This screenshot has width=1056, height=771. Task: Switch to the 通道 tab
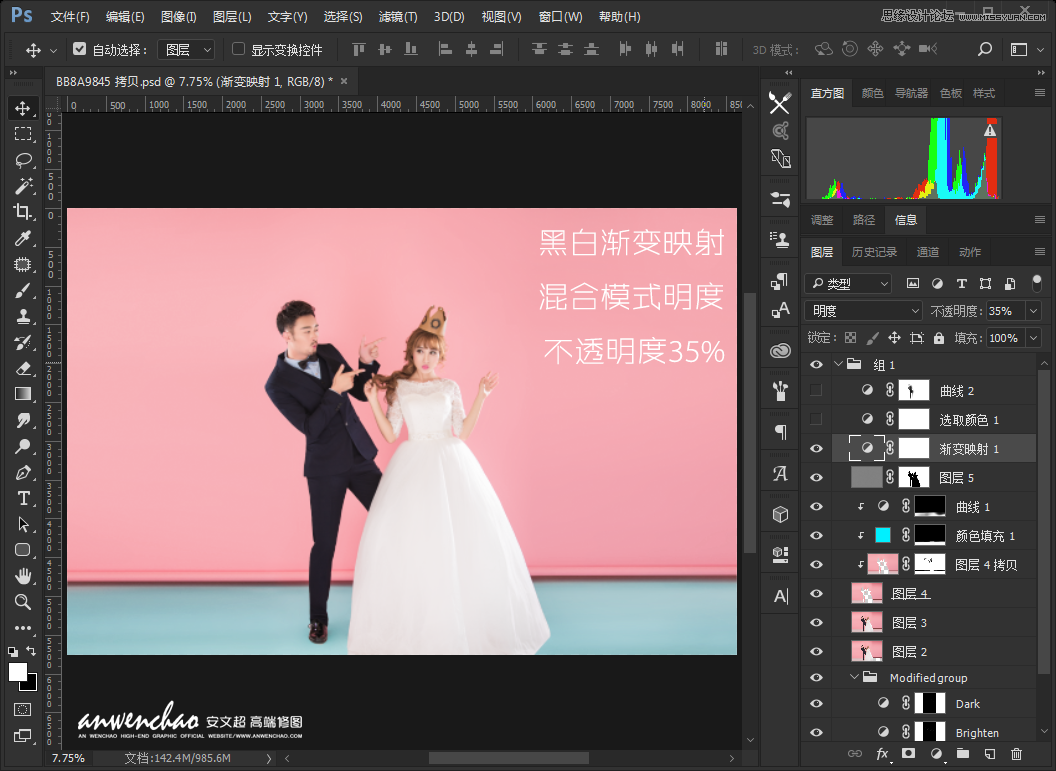click(927, 252)
